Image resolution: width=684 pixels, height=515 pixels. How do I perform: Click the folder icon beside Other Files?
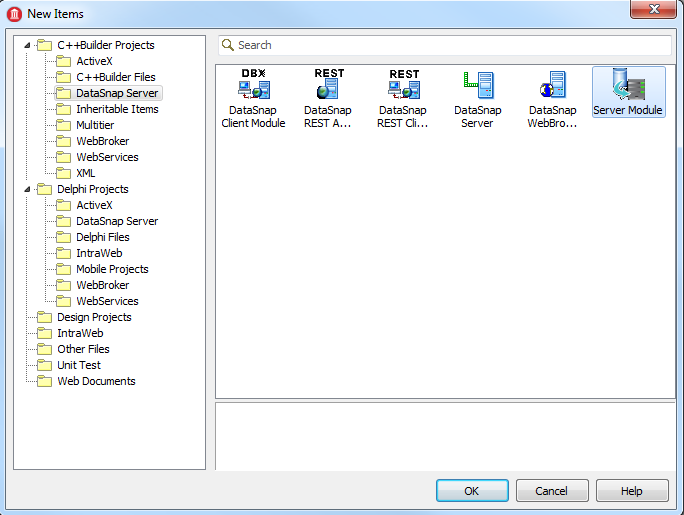coord(44,349)
